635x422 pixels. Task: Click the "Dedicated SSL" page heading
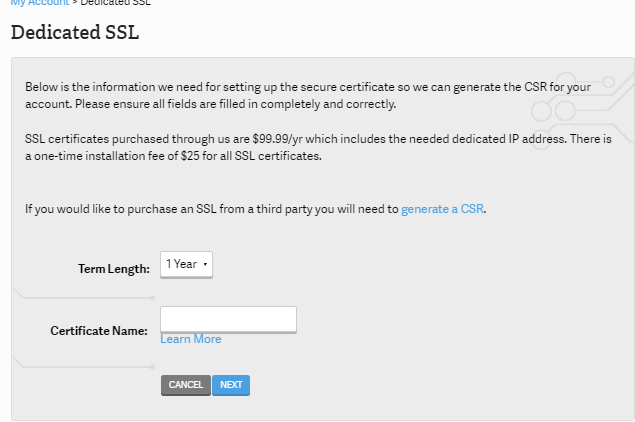[75, 32]
